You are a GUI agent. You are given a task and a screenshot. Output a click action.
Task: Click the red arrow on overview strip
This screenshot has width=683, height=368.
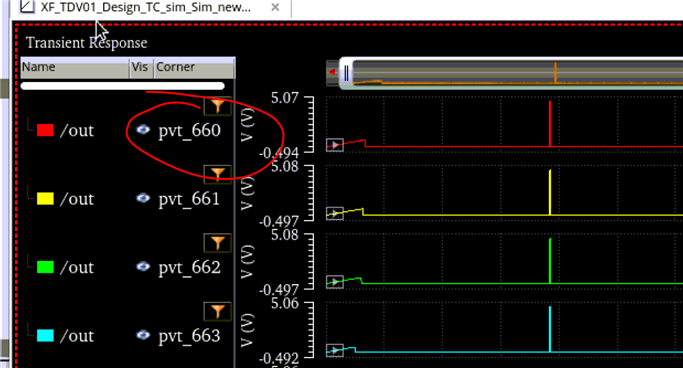pos(333,72)
